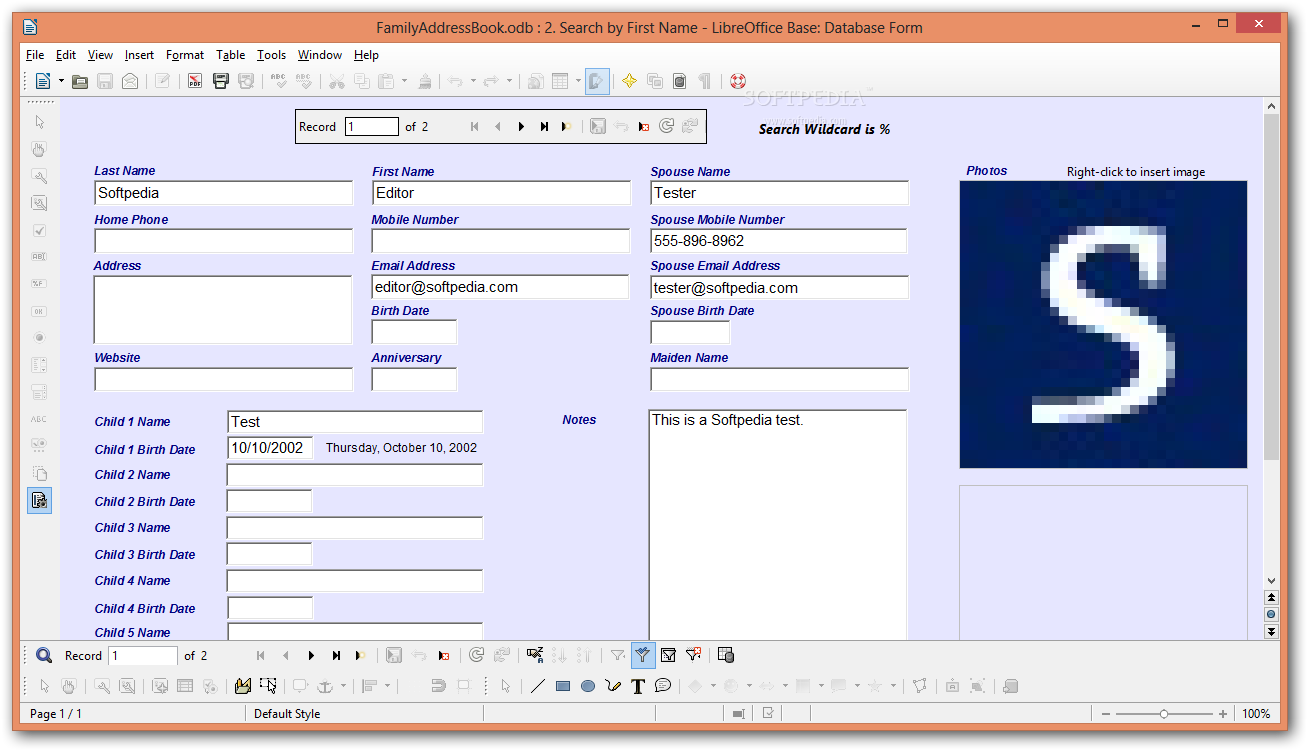Open the New document dropdown arrow
Screen dimensions: 1308x751
61,81
